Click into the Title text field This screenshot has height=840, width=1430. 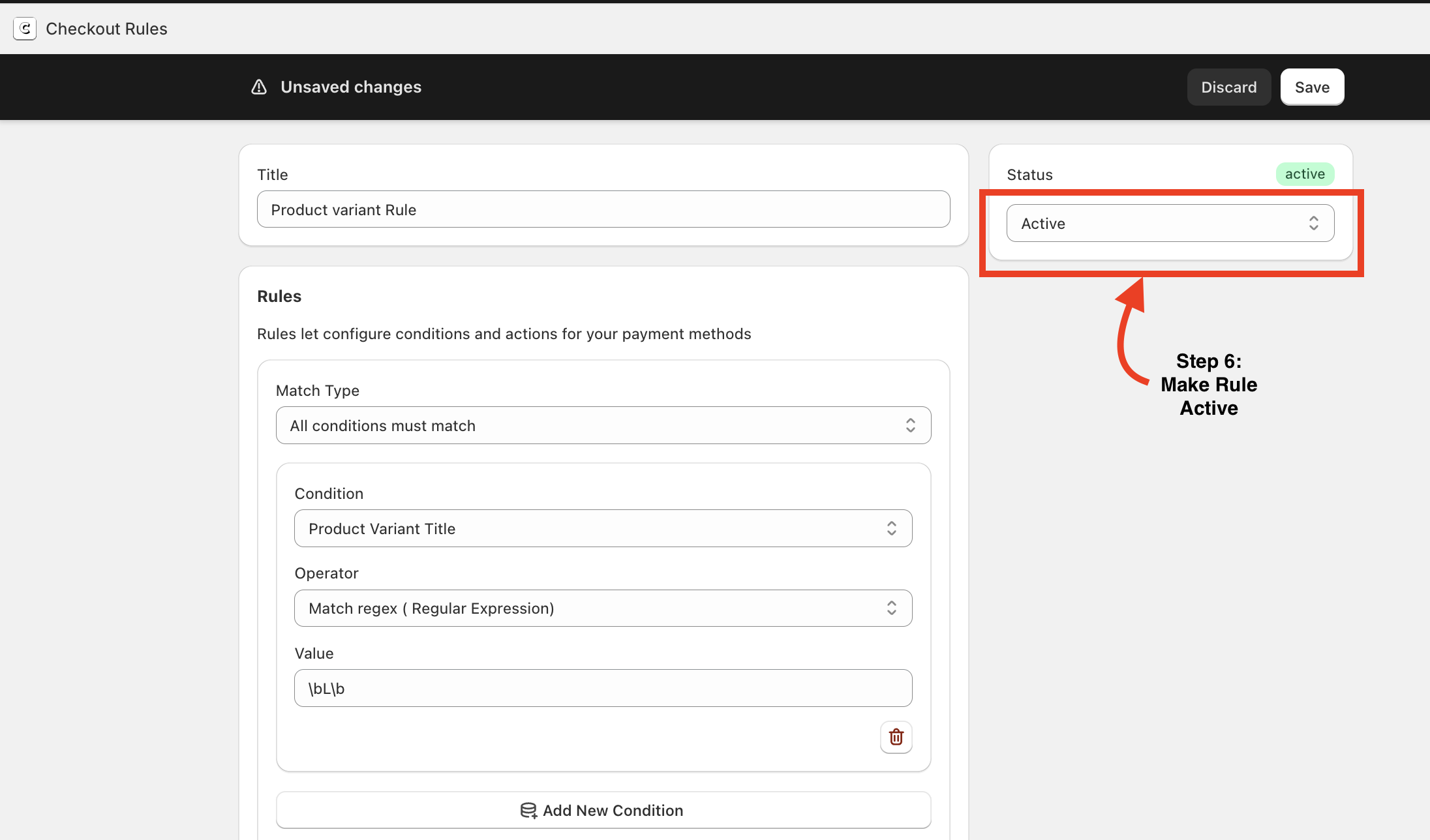(603, 209)
